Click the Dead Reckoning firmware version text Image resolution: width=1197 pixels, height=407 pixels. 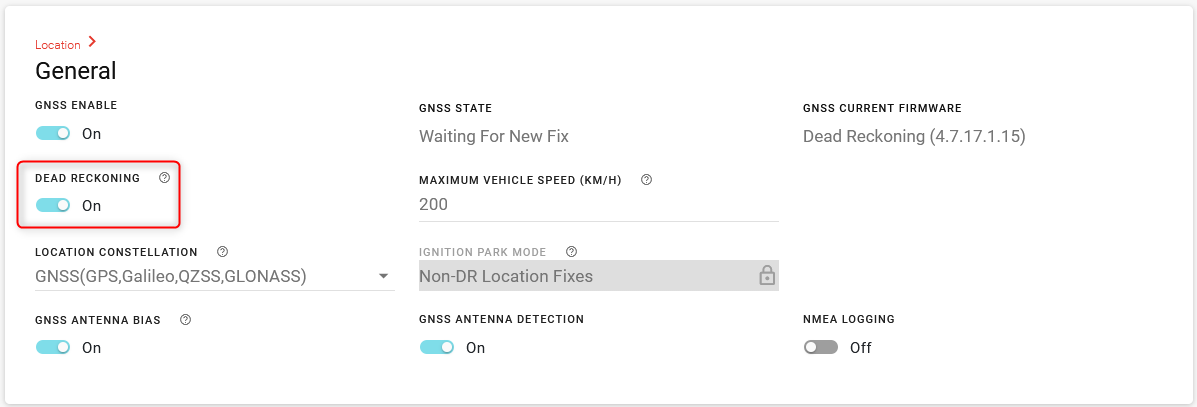[914, 136]
